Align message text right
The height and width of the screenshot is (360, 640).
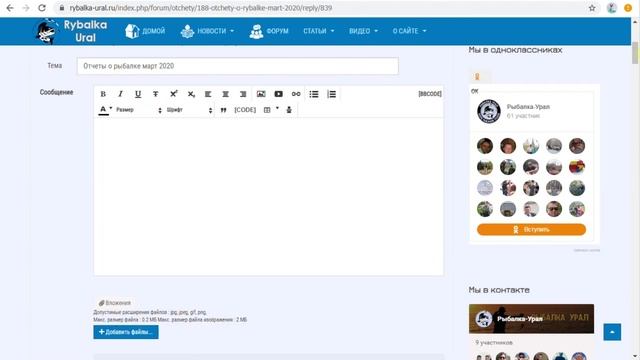(x=243, y=94)
